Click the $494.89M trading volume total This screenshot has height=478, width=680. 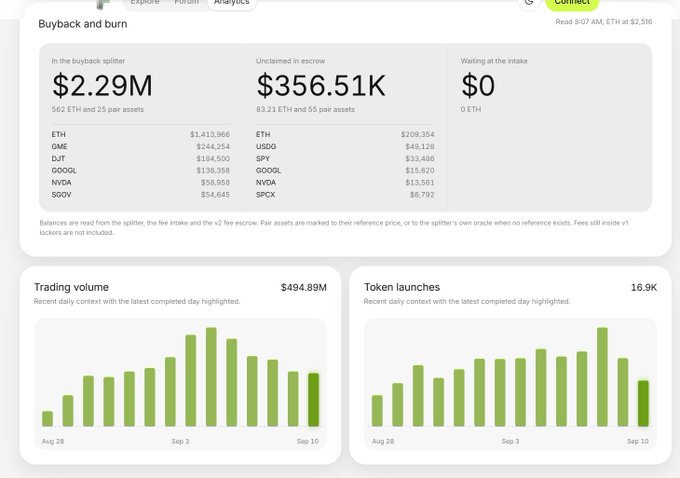304,288
